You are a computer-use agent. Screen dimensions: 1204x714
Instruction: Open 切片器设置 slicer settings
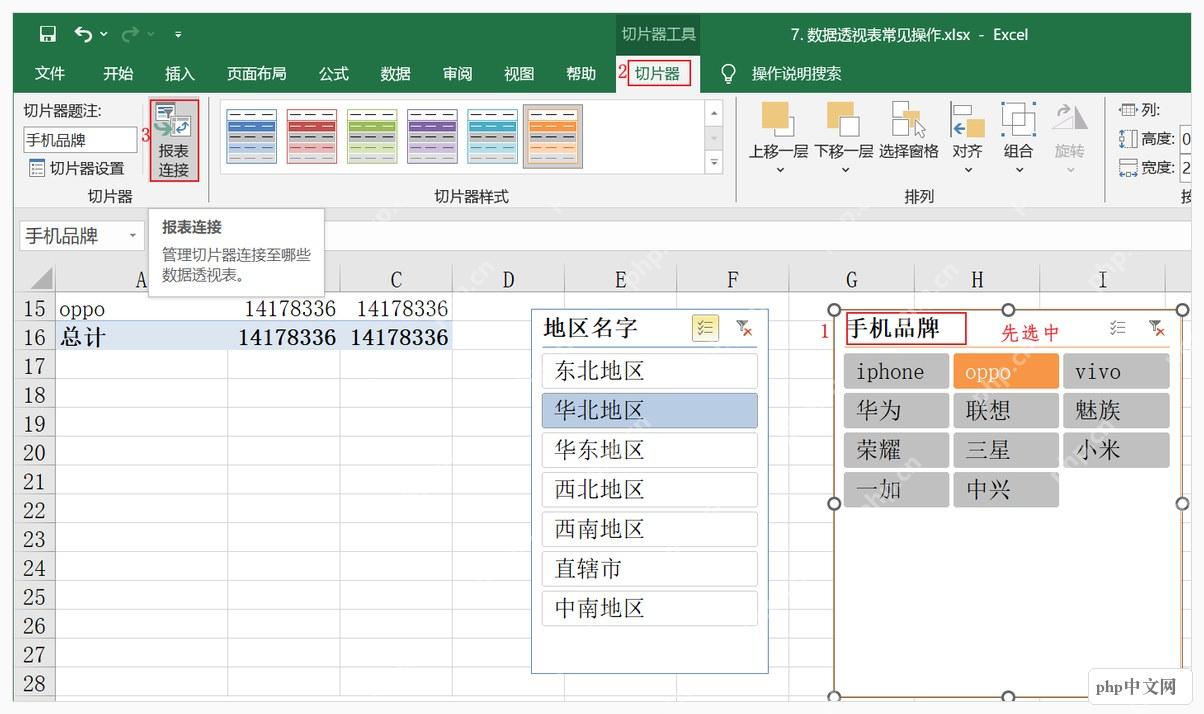click(77, 168)
